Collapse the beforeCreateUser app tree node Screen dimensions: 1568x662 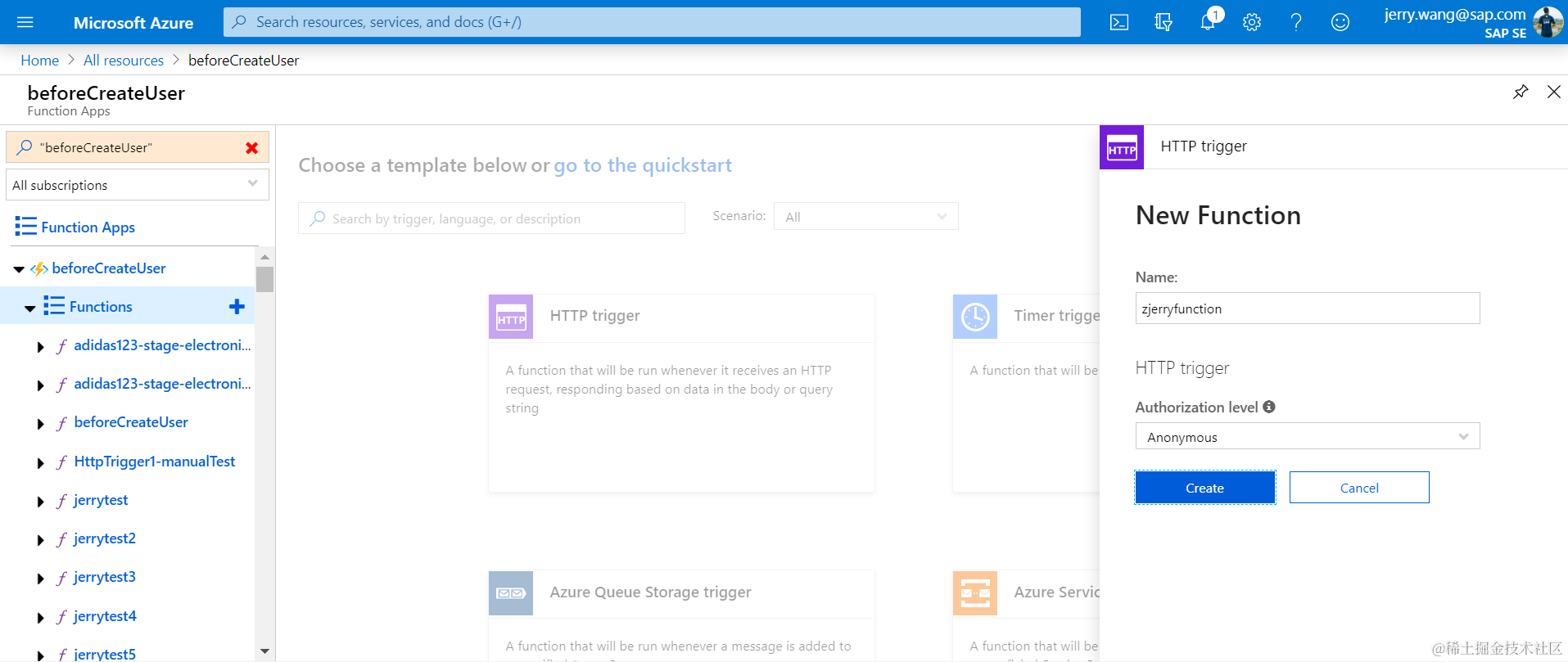point(19,269)
